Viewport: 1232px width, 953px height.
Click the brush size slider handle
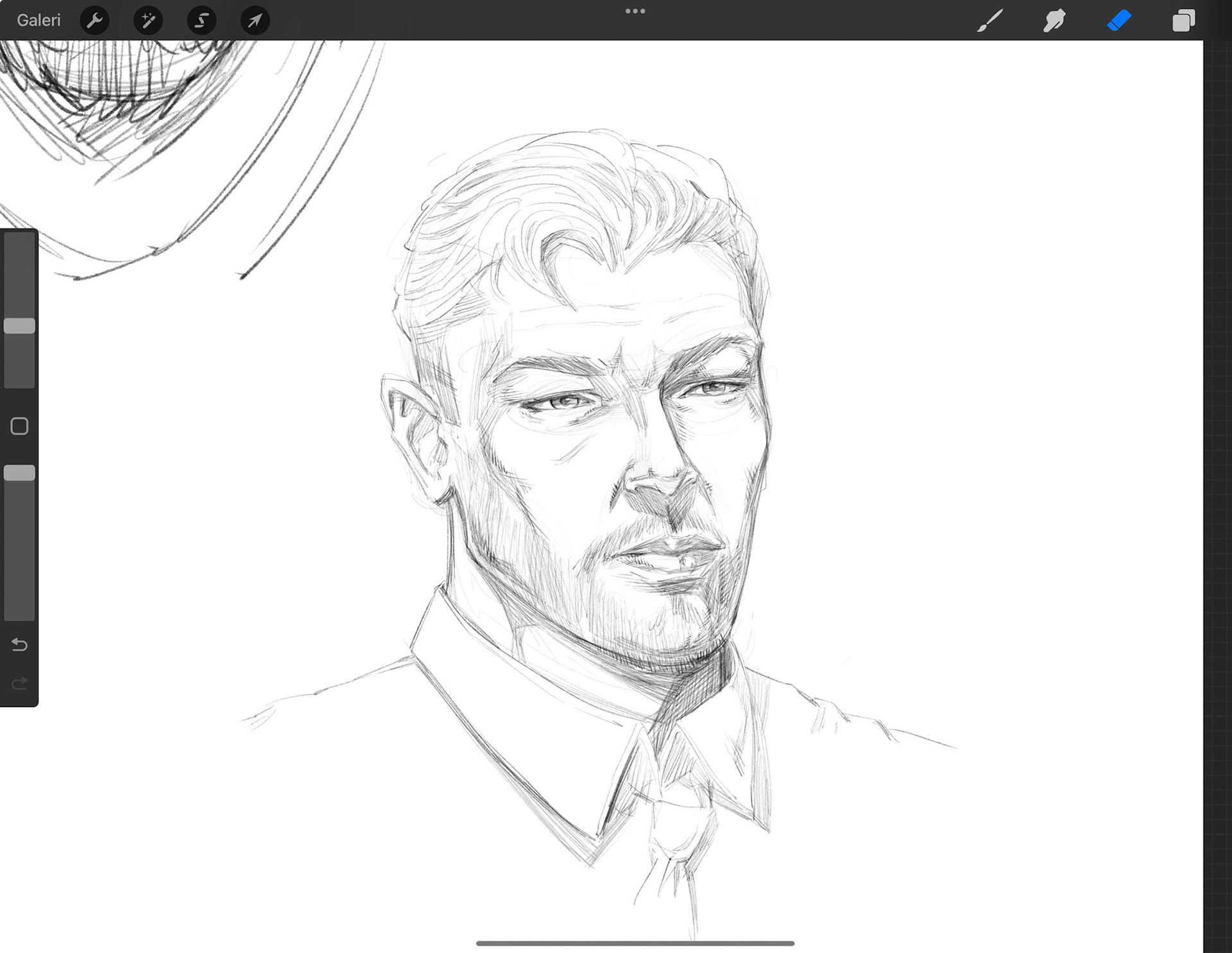click(19, 326)
